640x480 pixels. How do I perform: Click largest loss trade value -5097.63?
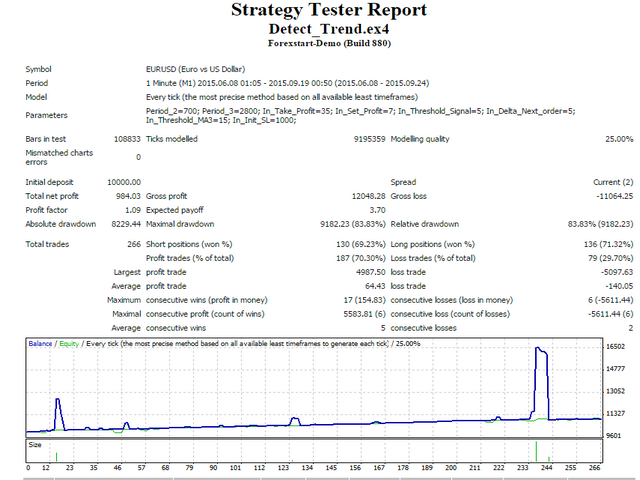(617, 272)
